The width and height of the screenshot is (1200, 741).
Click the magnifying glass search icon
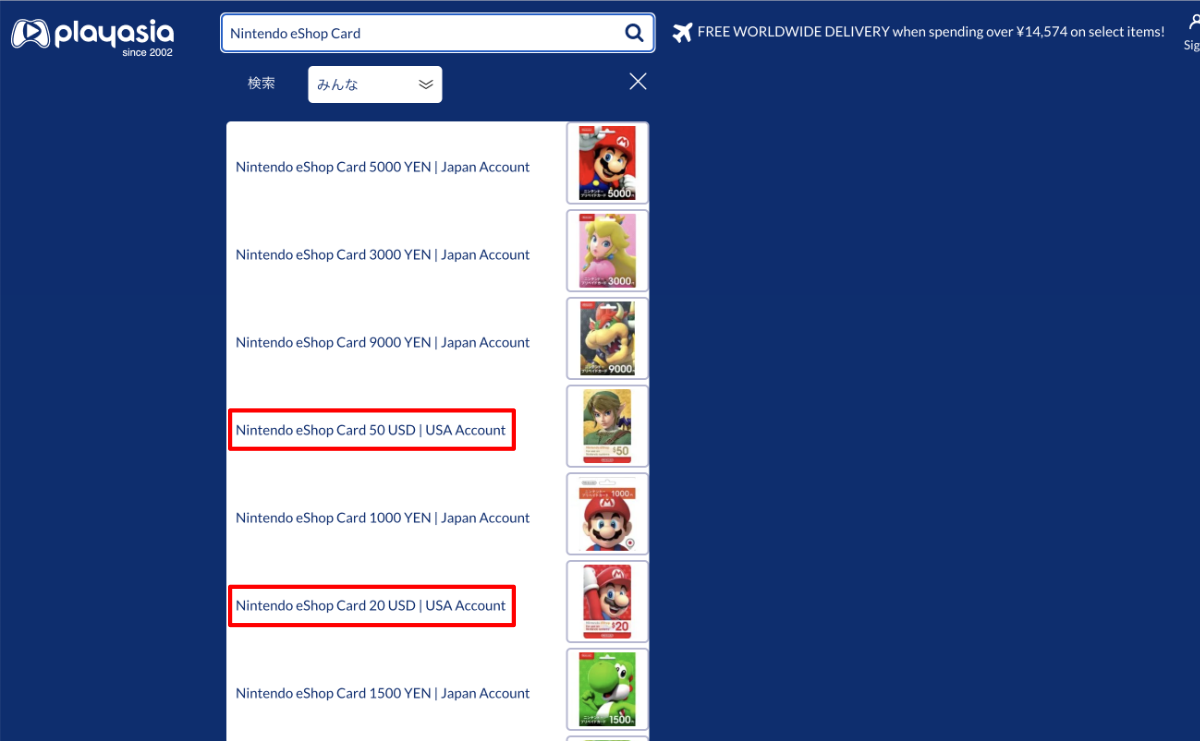click(x=634, y=33)
